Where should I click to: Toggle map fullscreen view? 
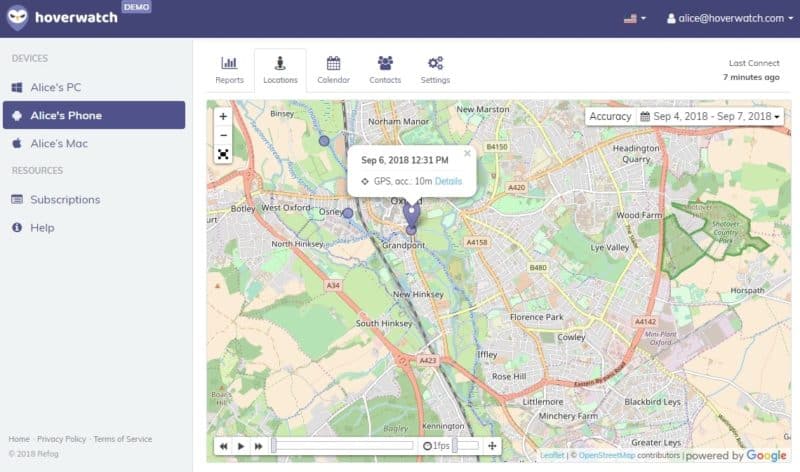pos(223,154)
